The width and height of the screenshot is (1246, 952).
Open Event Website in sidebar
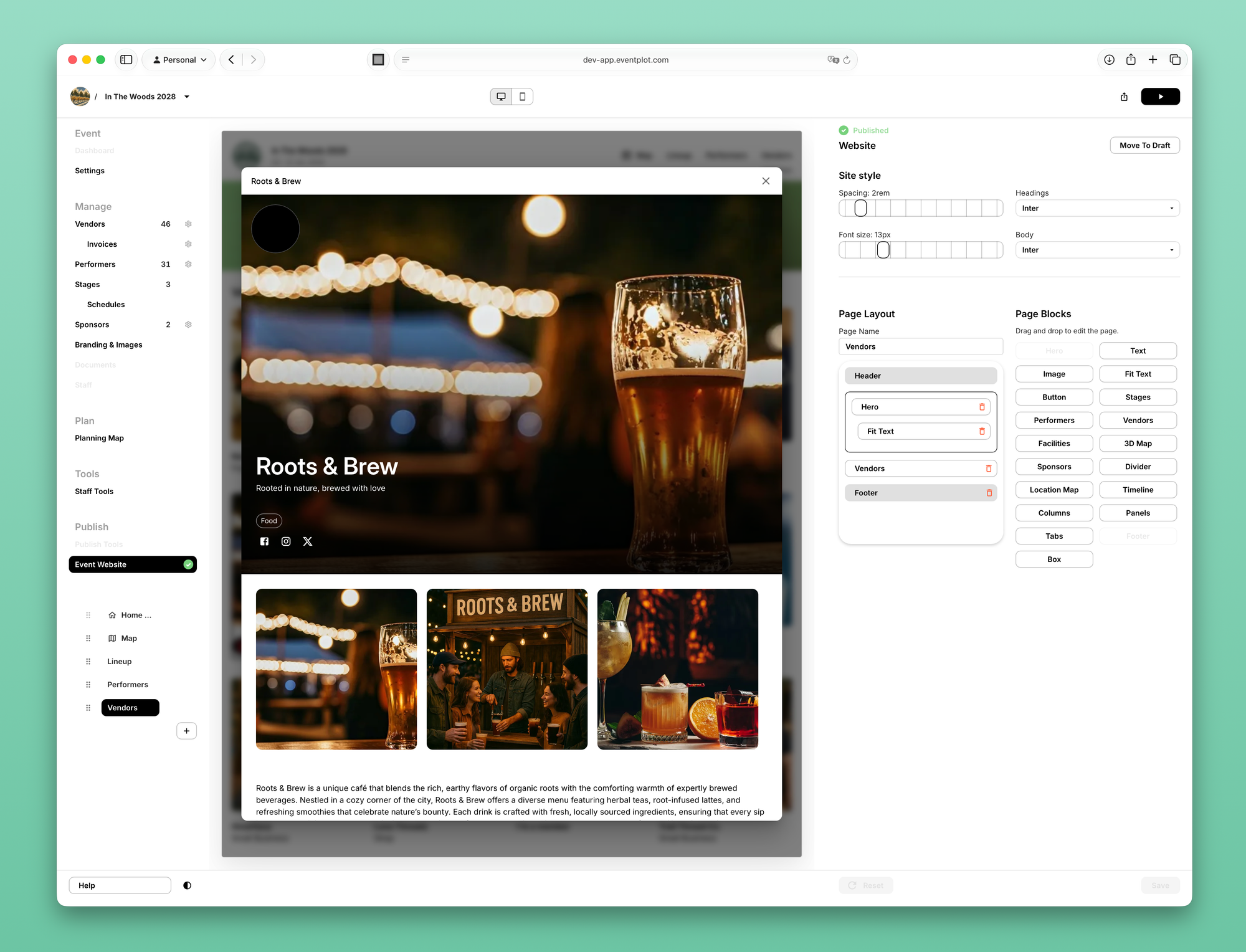133,564
